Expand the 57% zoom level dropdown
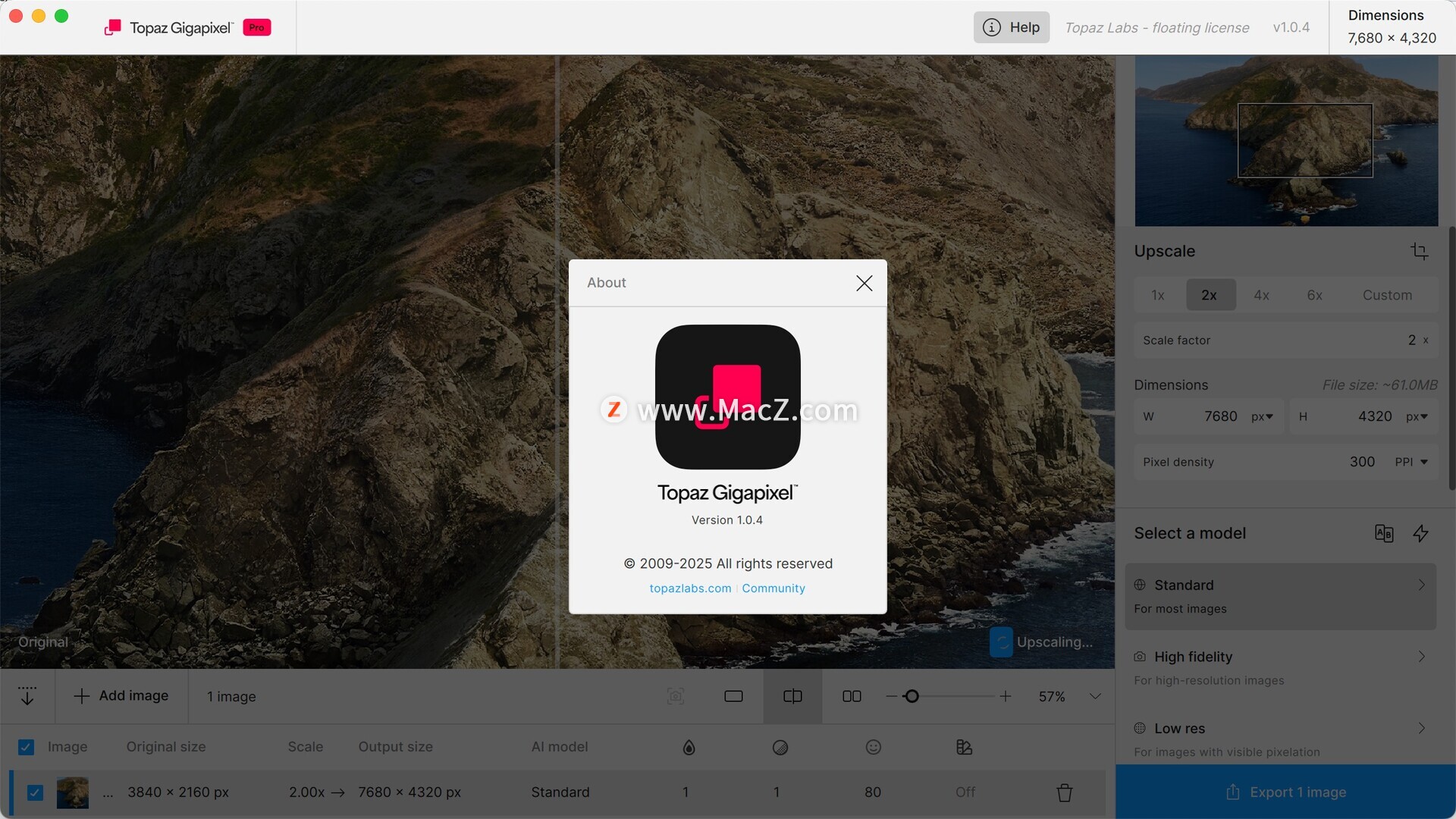The image size is (1456, 819). (x=1095, y=696)
